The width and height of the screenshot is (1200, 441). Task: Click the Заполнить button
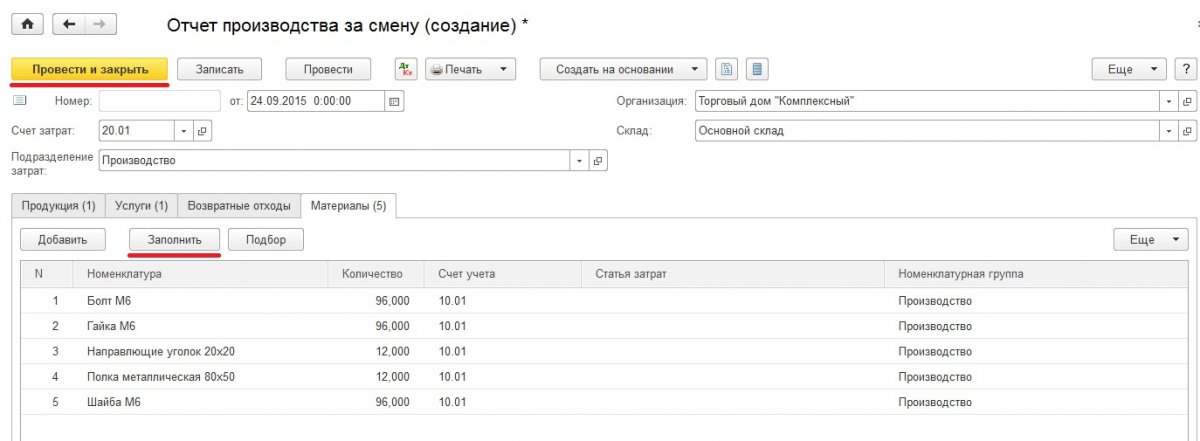click(175, 240)
